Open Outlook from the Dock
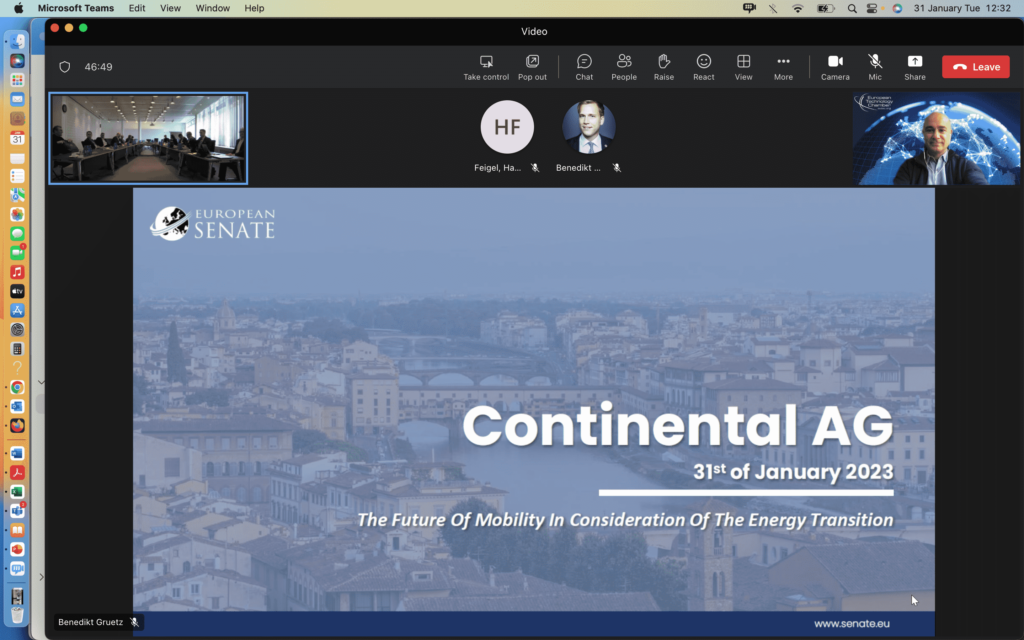This screenshot has width=1024, height=640. [x=18, y=406]
